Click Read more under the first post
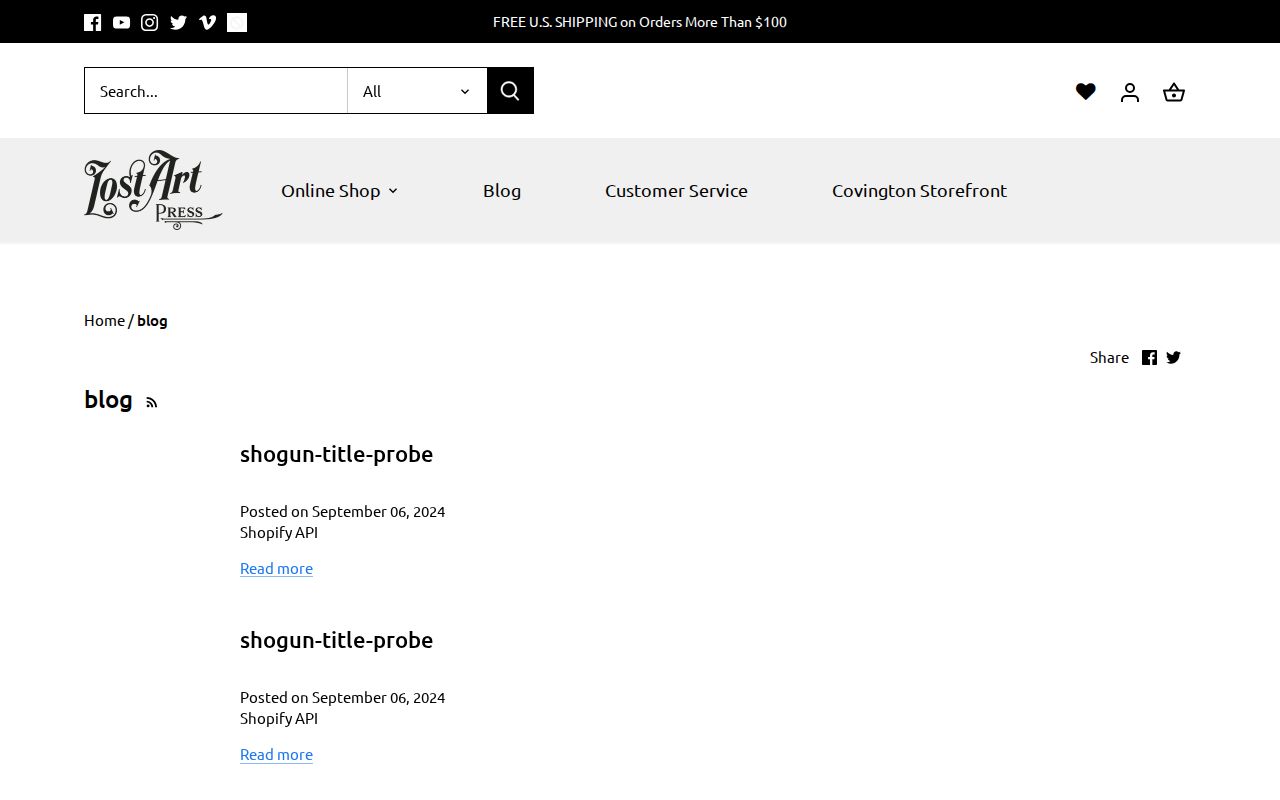This screenshot has height=800, width=1280. click(x=276, y=568)
